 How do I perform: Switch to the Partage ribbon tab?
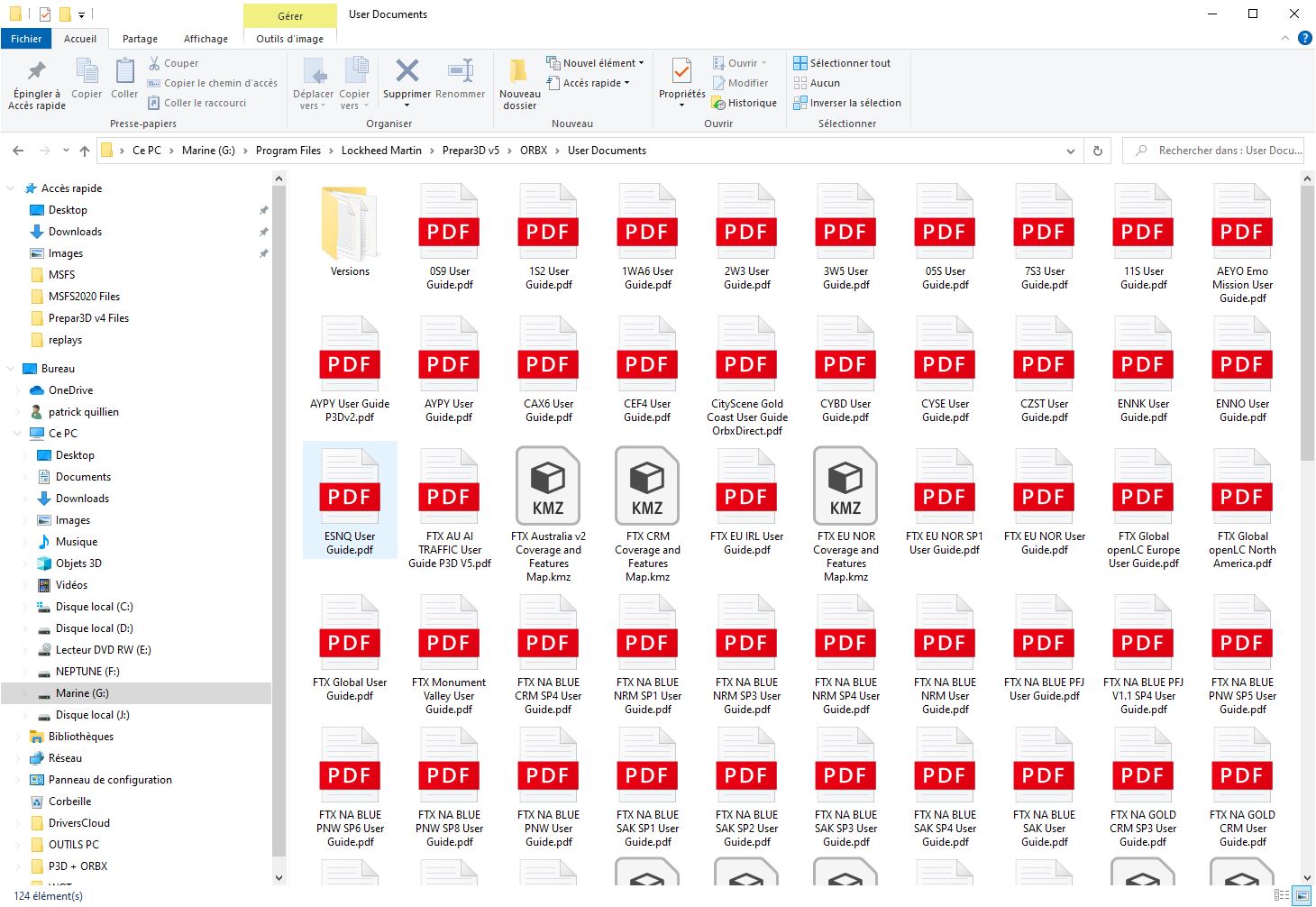pos(140,39)
